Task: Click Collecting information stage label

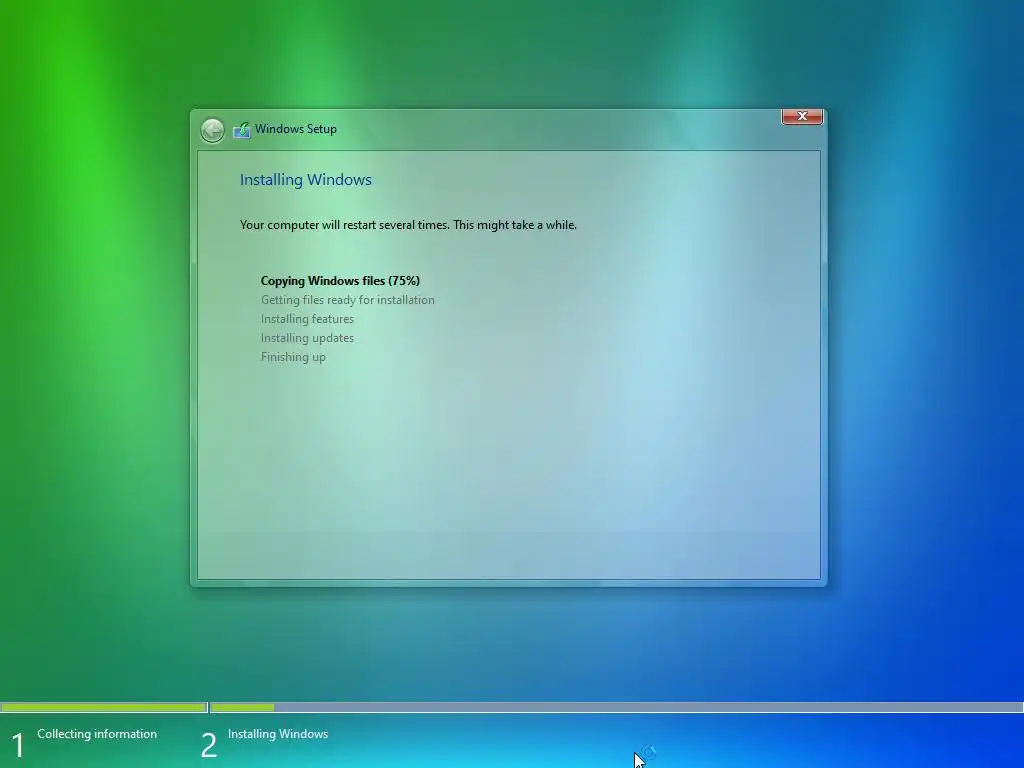Action: click(x=97, y=734)
